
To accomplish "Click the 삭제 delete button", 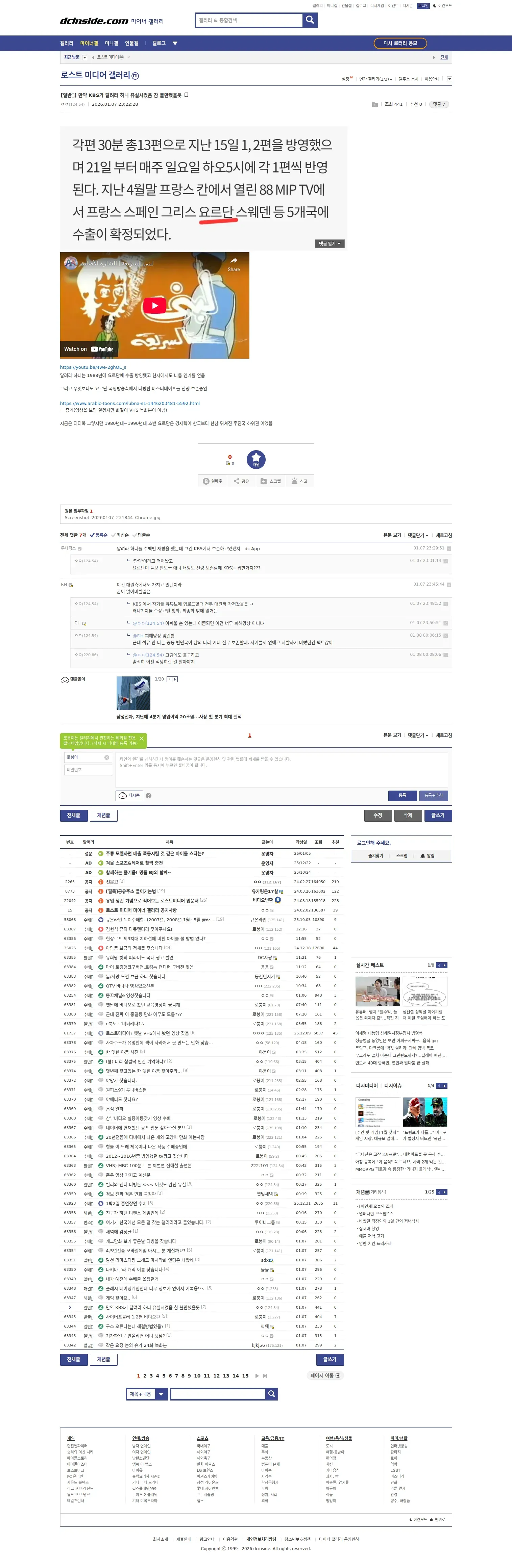I will pyautogui.click(x=408, y=815).
